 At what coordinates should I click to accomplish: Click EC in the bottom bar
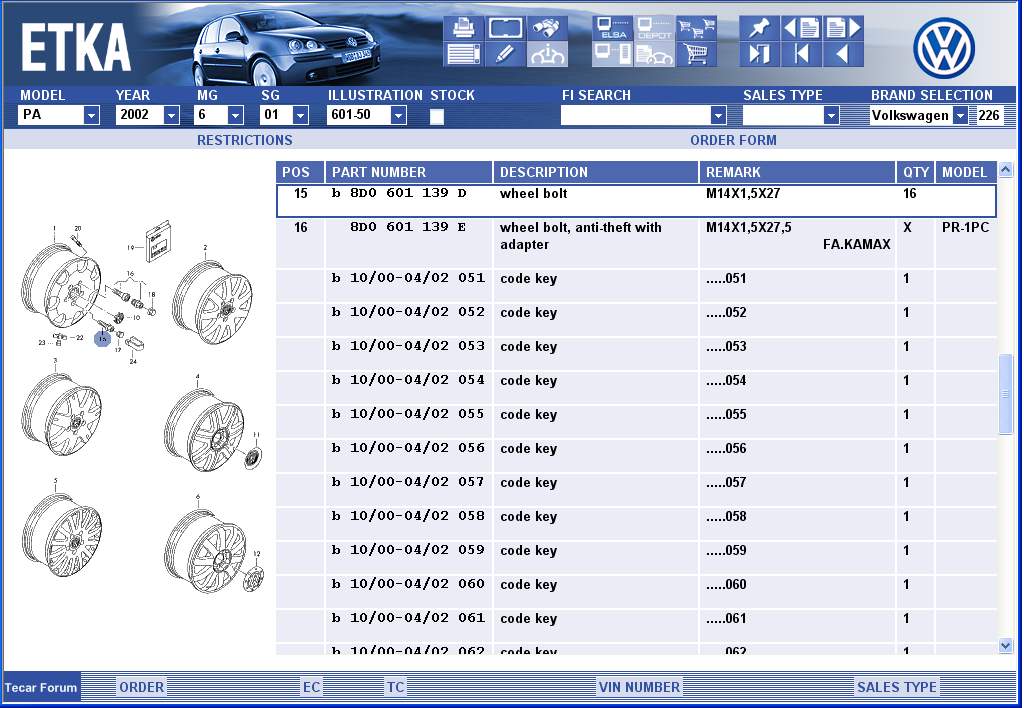coord(312,687)
